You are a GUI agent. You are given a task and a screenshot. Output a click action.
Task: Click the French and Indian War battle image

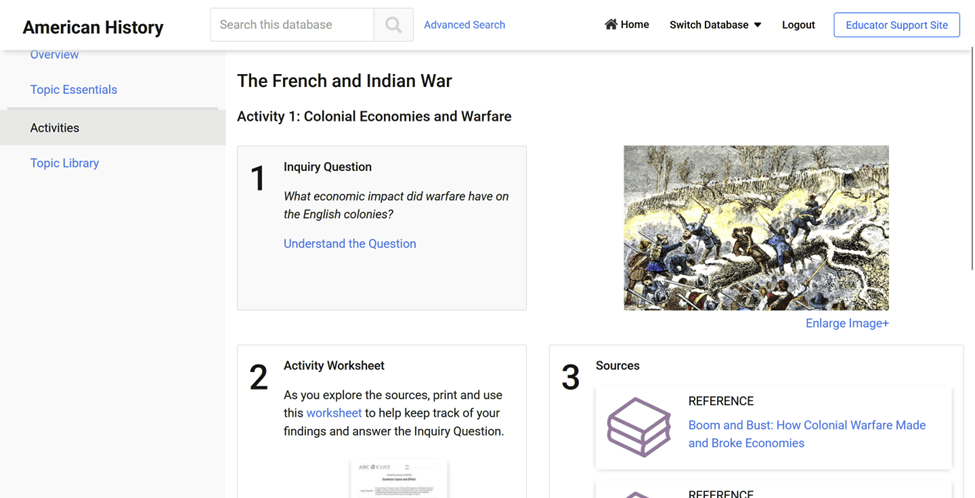(756, 228)
